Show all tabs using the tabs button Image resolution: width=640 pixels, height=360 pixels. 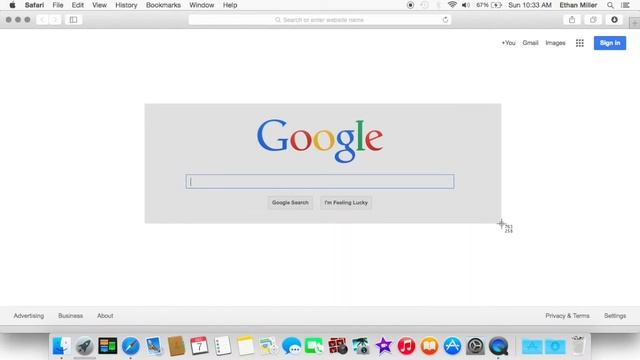[x=593, y=20]
